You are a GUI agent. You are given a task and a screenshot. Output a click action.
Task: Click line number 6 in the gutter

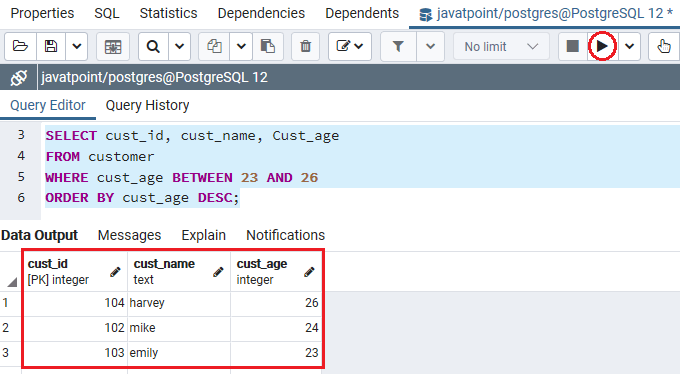pyautogui.click(x=21, y=198)
